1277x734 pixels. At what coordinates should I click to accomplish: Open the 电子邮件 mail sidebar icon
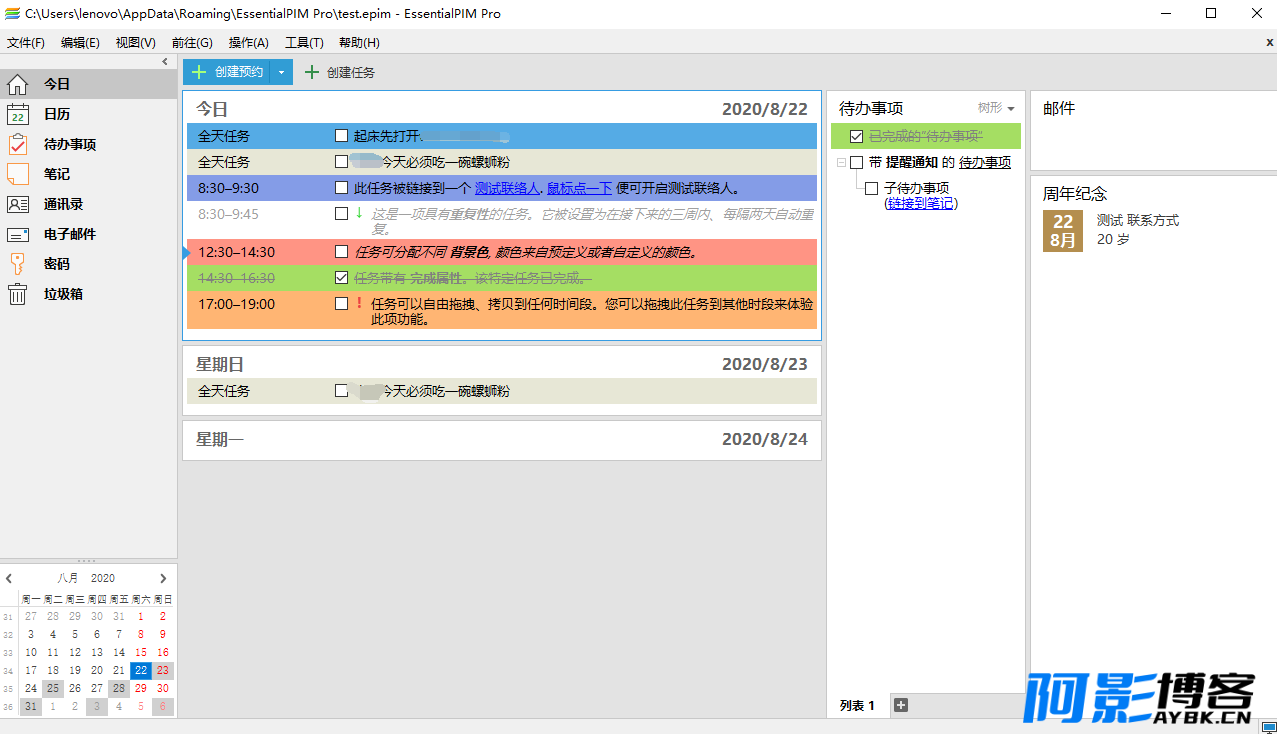18,234
